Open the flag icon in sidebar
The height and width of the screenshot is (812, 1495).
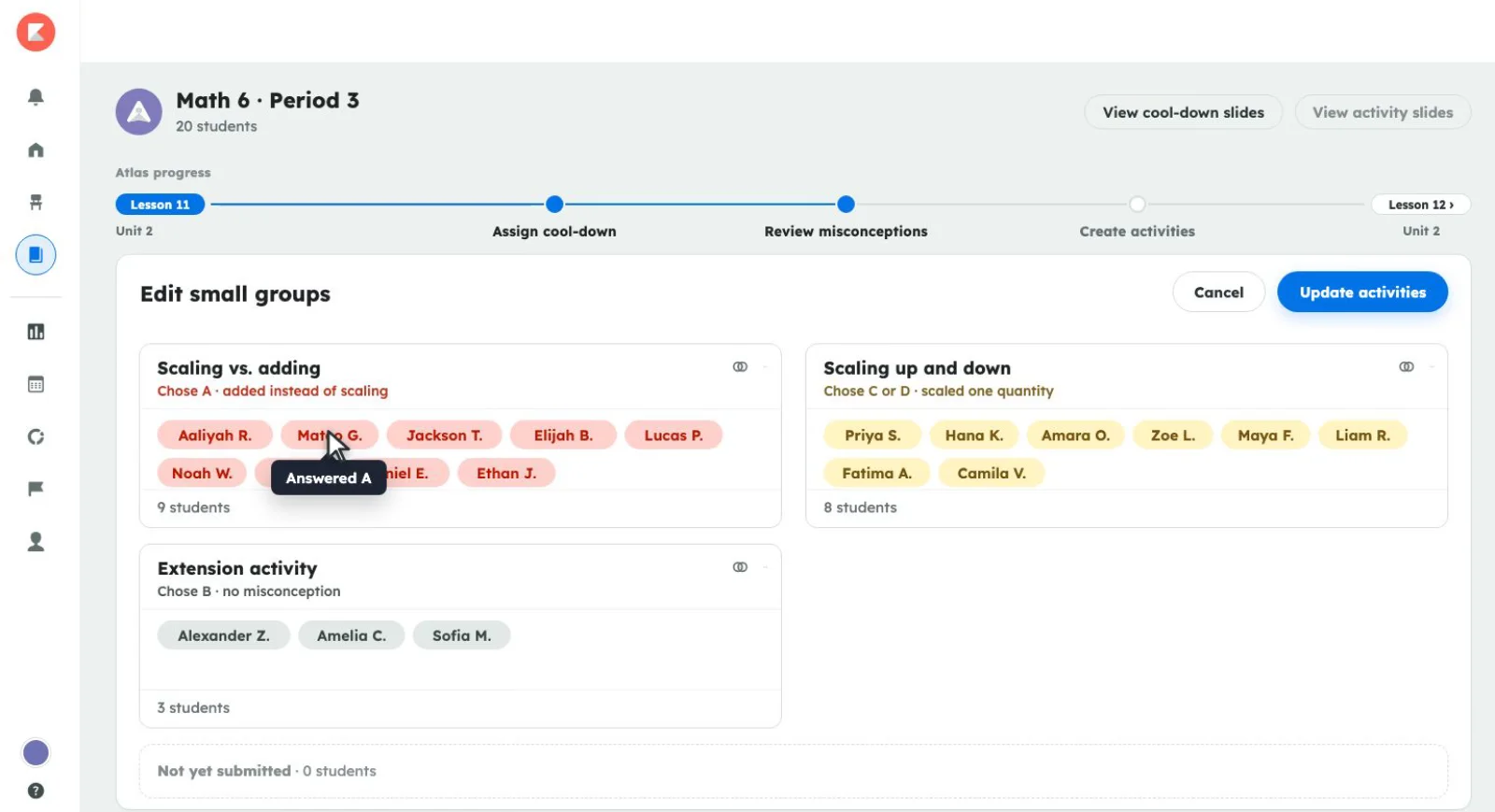(36, 489)
